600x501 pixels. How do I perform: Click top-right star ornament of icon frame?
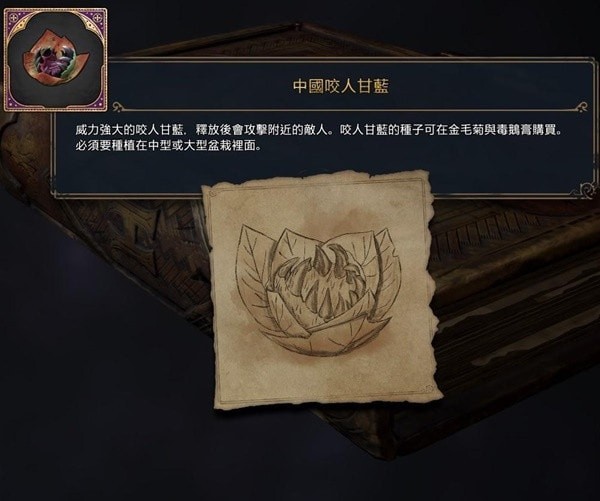point(98,17)
